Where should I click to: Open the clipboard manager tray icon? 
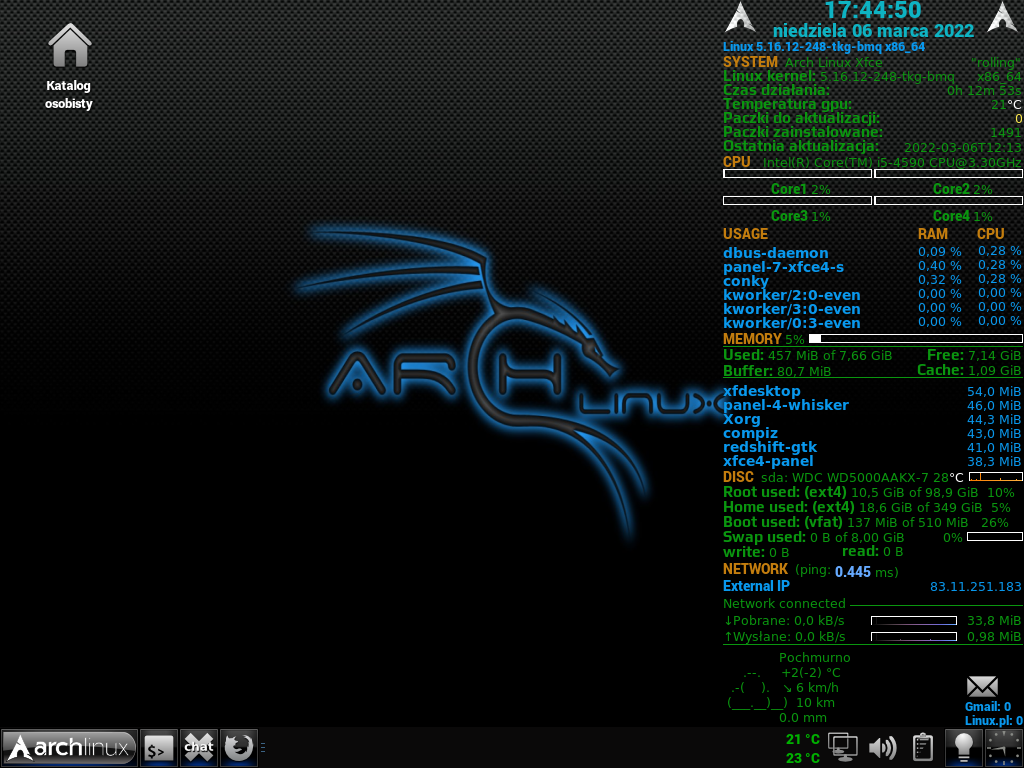[922, 747]
